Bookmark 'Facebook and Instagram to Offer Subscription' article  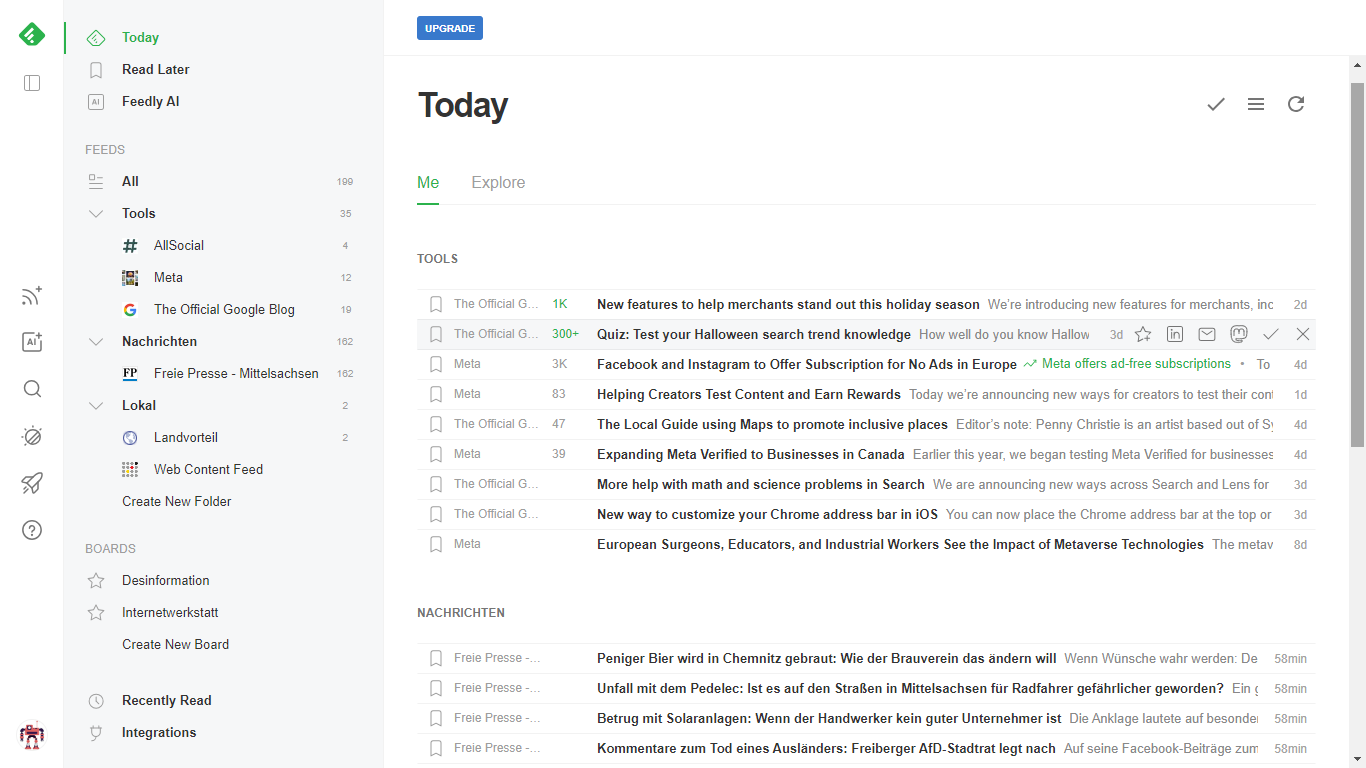pos(436,364)
